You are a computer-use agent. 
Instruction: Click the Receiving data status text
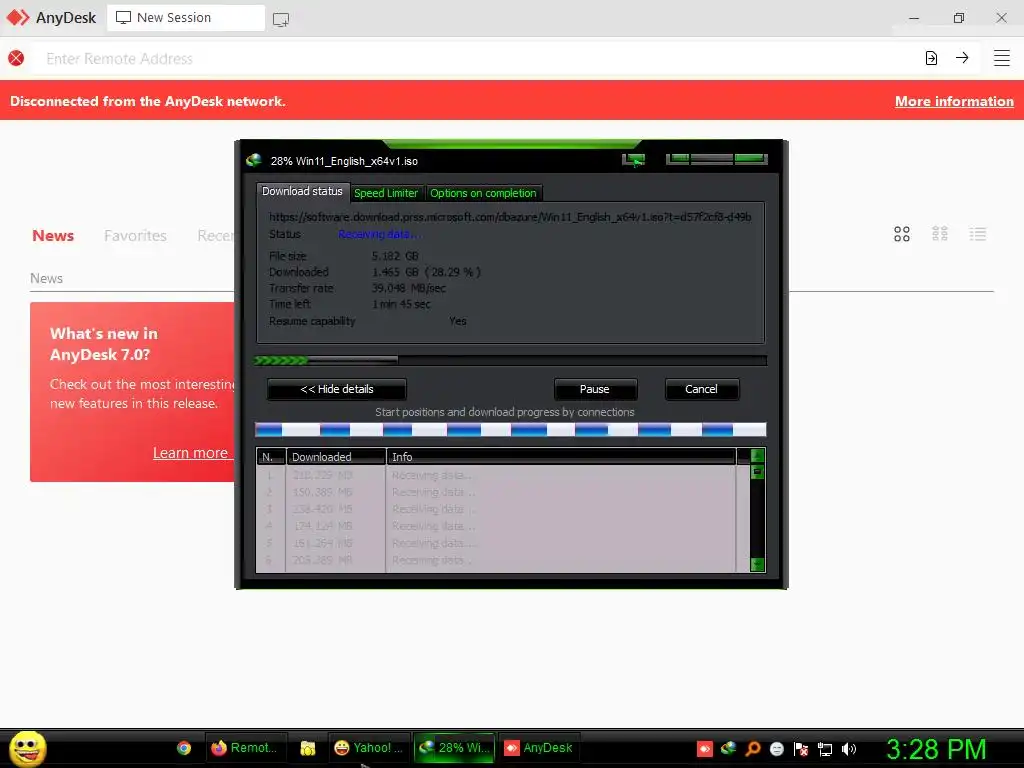tap(380, 234)
